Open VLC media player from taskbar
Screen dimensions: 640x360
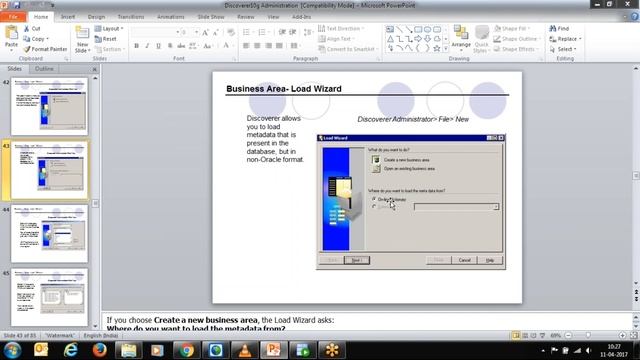tap(245, 350)
